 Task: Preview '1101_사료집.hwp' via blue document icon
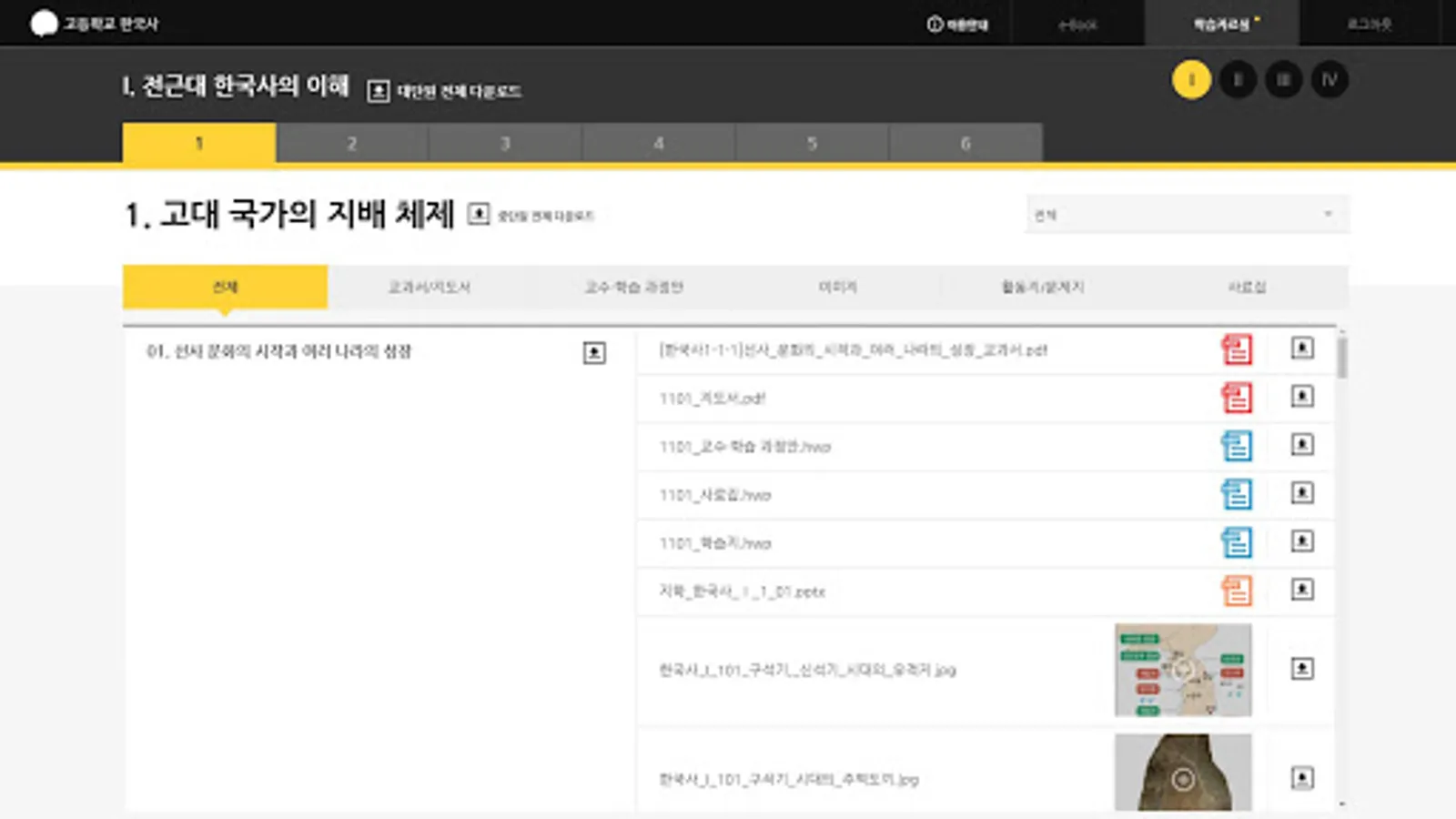click(1237, 494)
